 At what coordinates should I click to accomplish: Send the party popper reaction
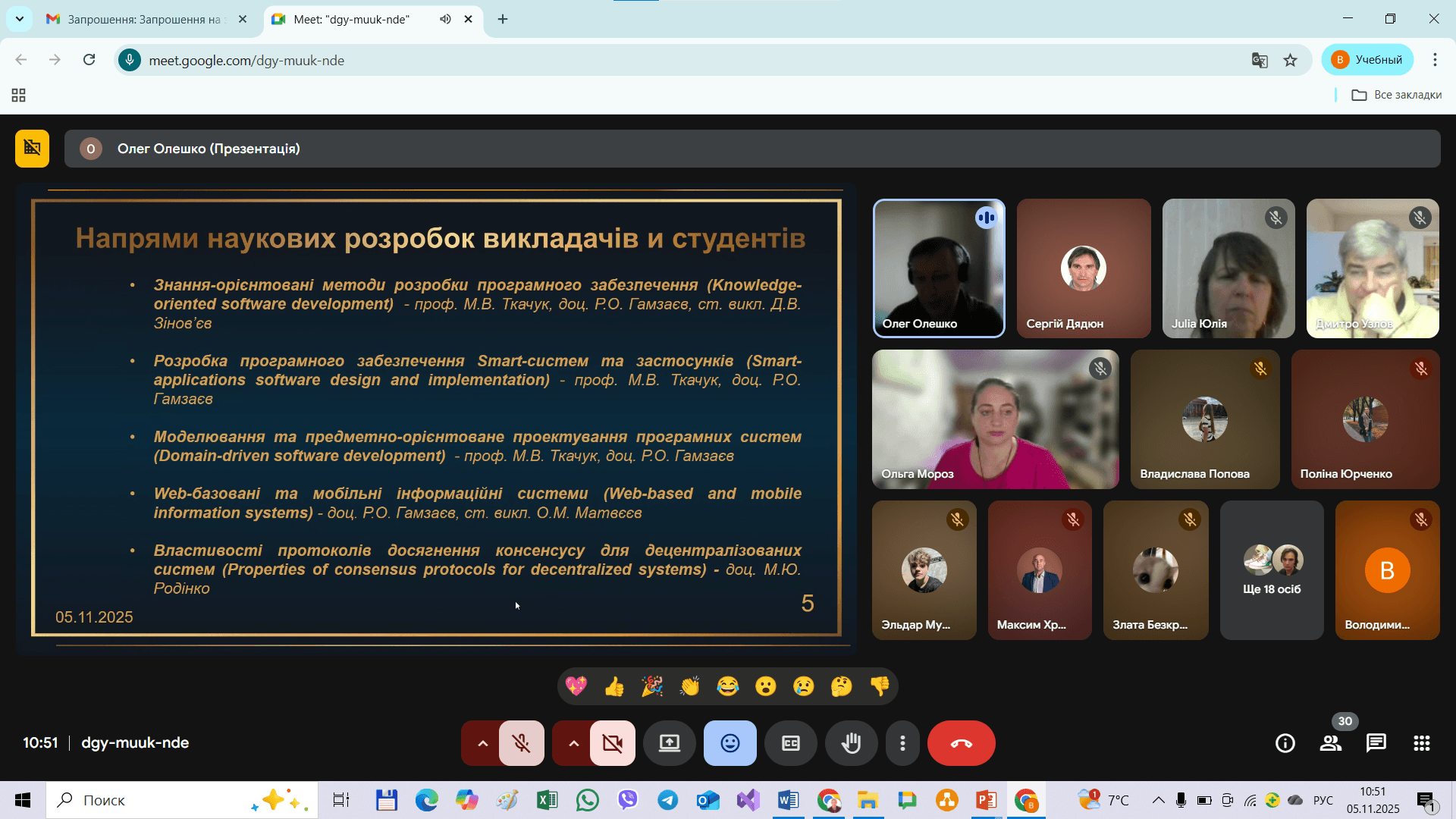(652, 686)
